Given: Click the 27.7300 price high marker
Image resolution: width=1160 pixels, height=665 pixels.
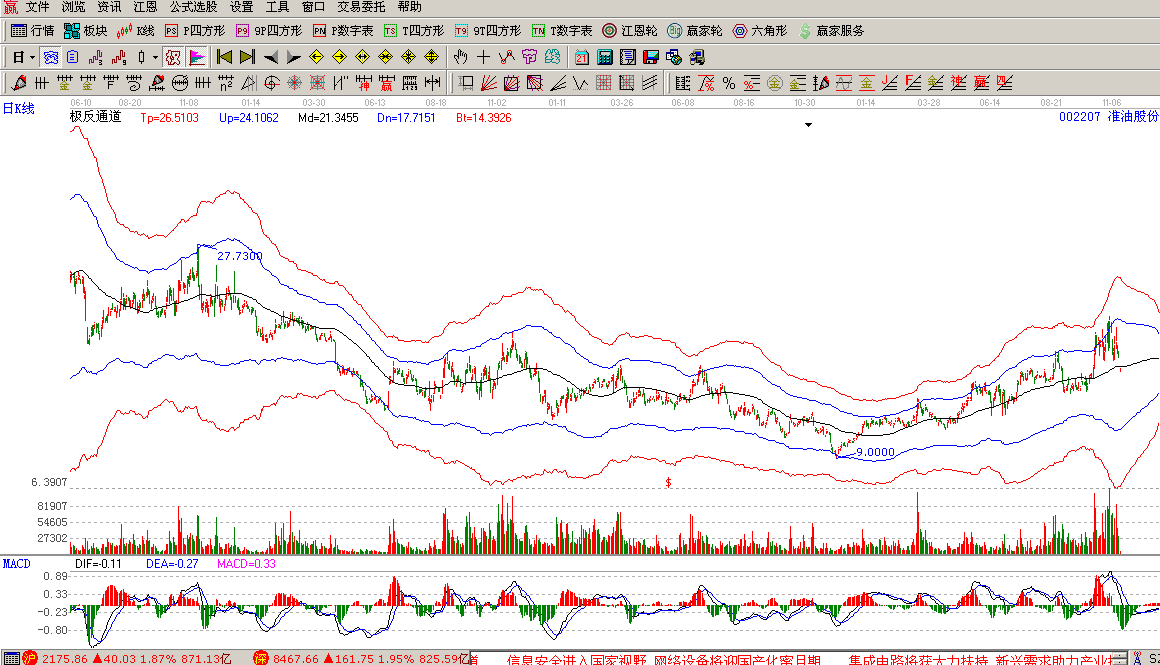Looking at the screenshot, I should (x=240, y=256).
